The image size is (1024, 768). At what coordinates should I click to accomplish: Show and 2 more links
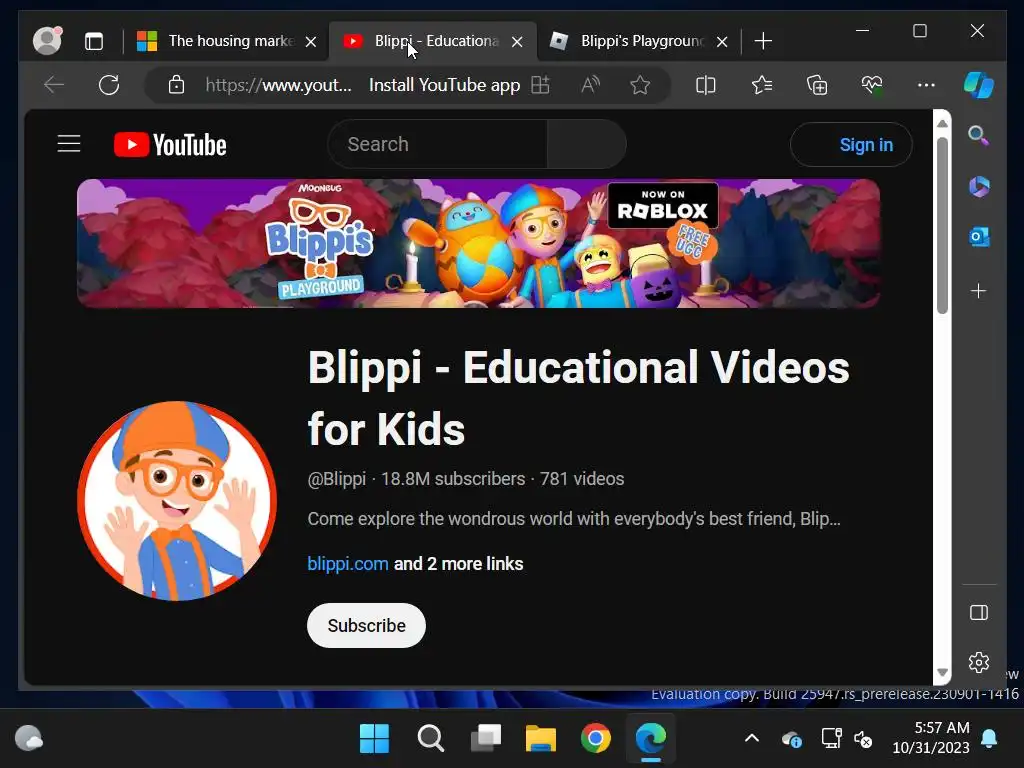point(458,564)
